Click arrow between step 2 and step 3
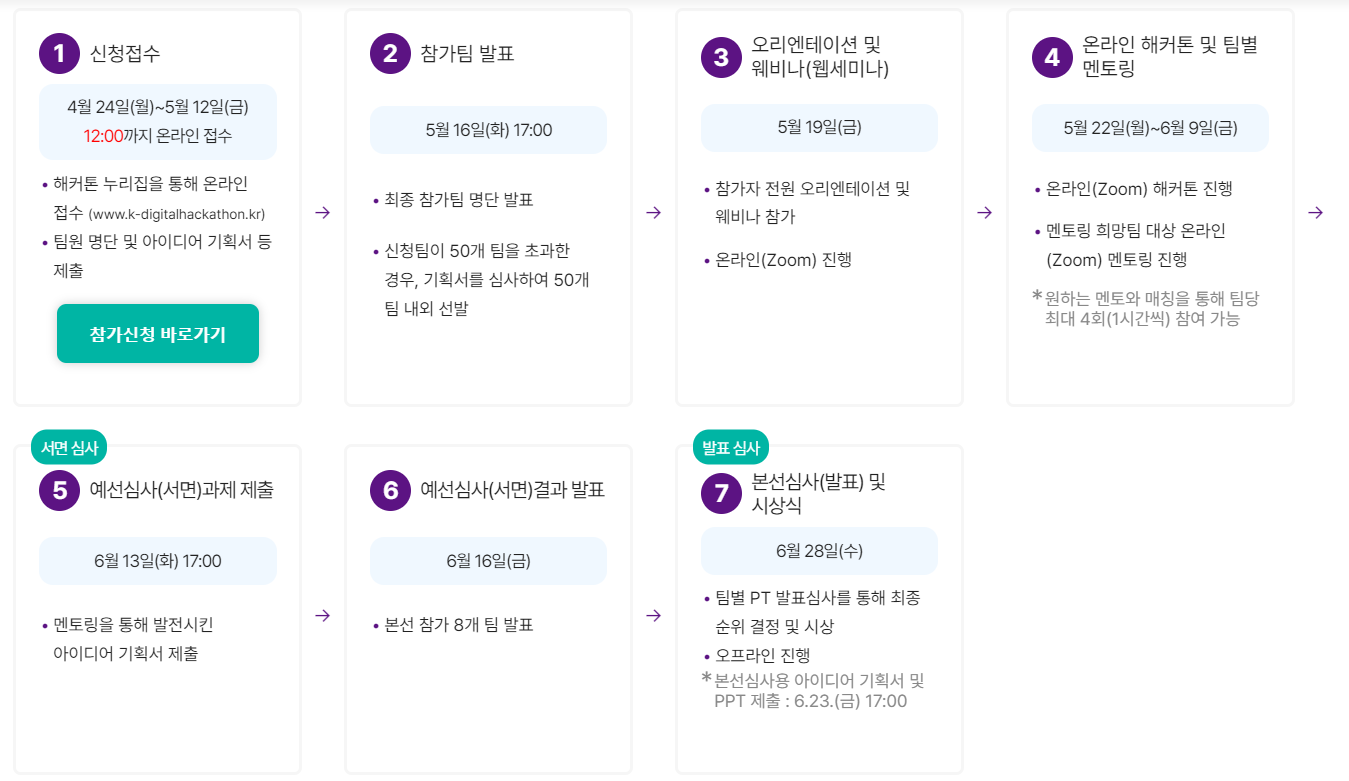This screenshot has width=1349, height=781. (x=653, y=212)
